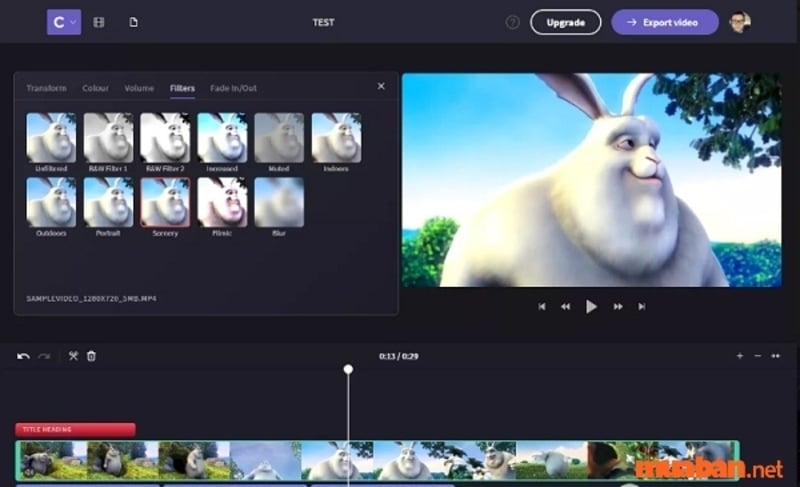800x487 pixels.
Task: Open the Clipchamp logo menu dropdown
Action: [64, 22]
